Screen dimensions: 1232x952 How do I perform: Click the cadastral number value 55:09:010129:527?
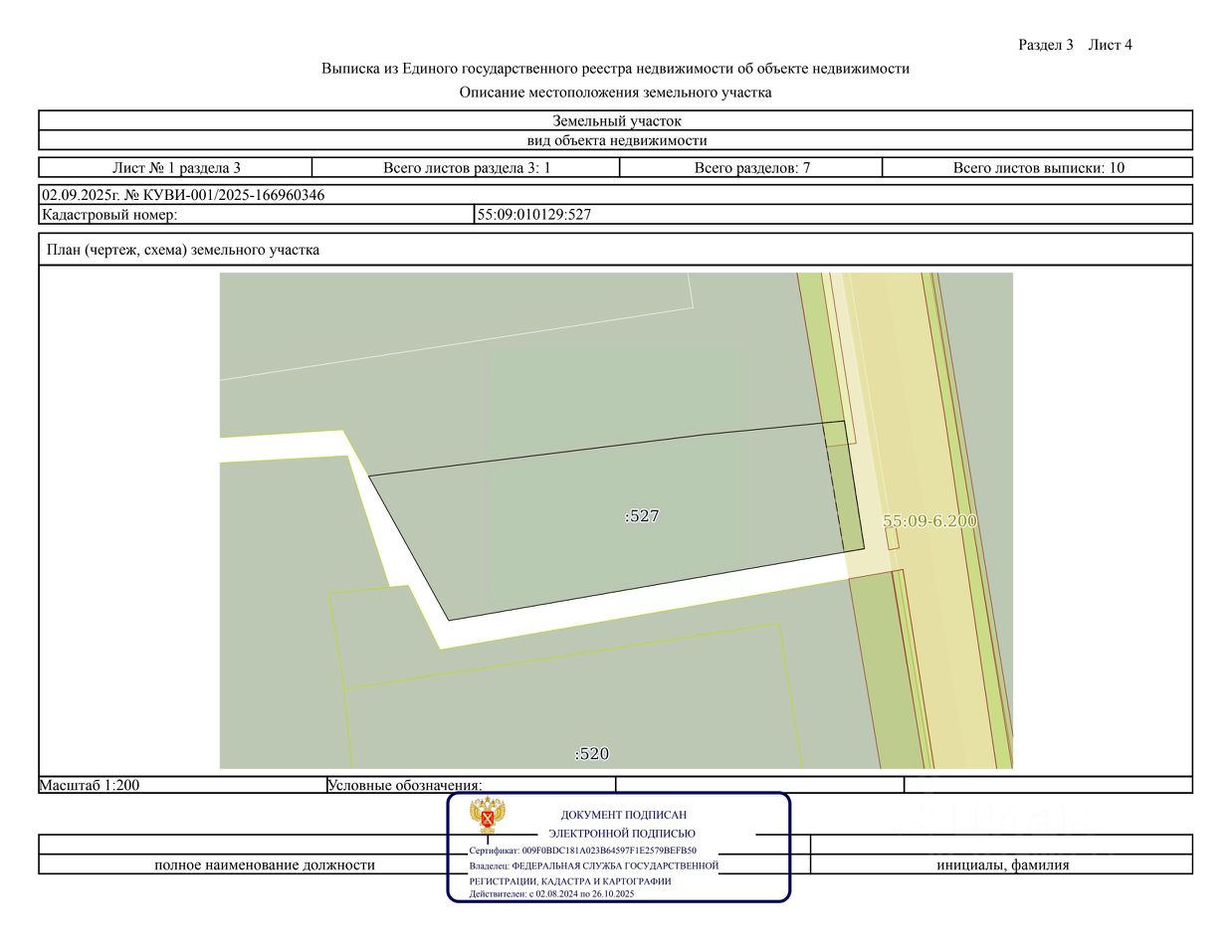click(x=534, y=215)
